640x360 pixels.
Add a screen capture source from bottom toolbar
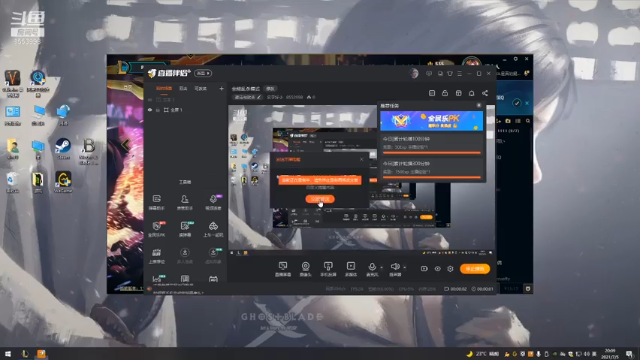[x=283, y=269]
